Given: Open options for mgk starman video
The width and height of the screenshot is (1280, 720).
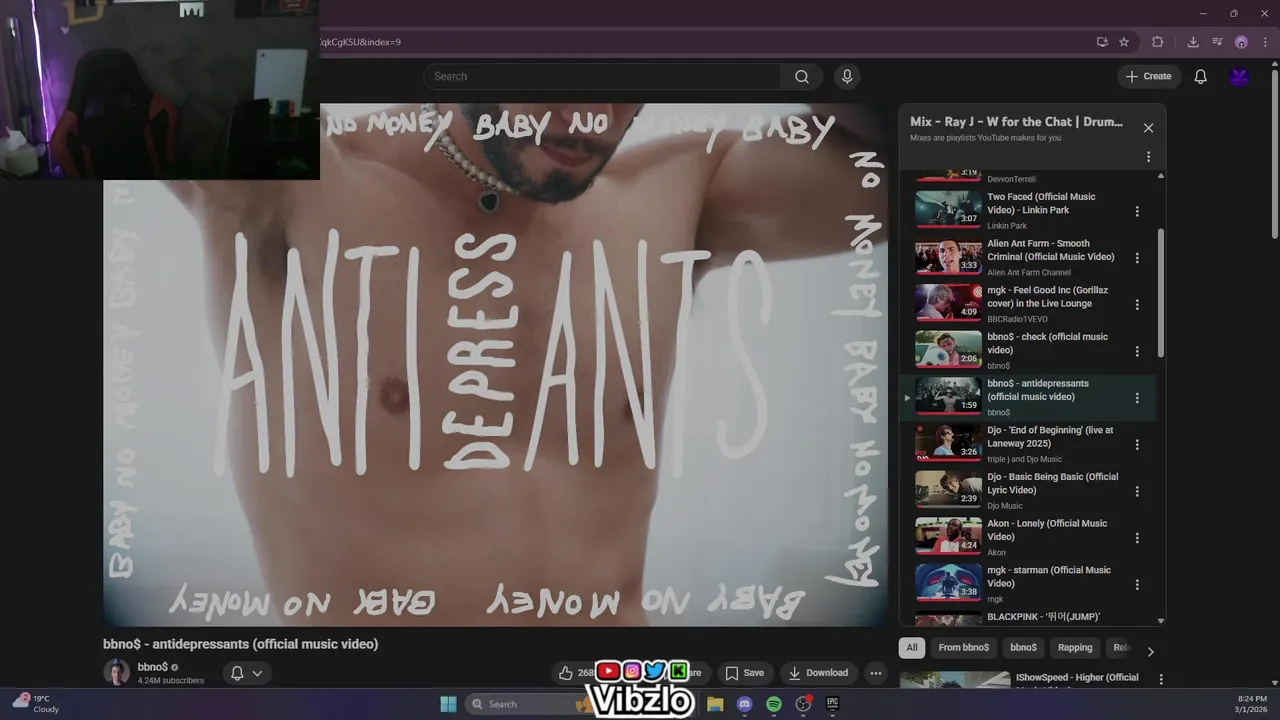Looking at the screenshot, I should [x=1137, y=585].
